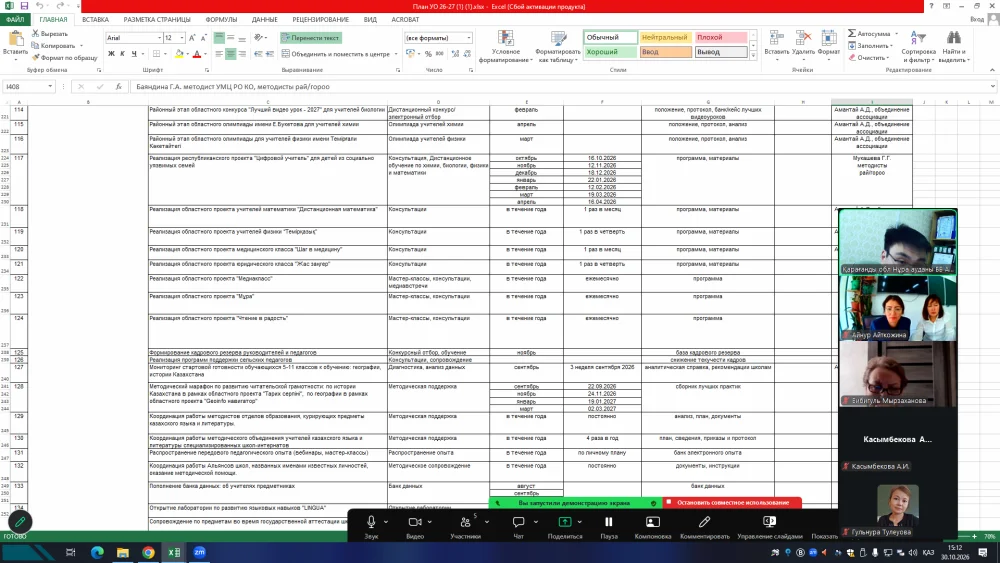Toggle Zoom camera (Видео) icon
Image resolution: width=1000 pixels, height=563 pixels.
click(x=415, y=522)
